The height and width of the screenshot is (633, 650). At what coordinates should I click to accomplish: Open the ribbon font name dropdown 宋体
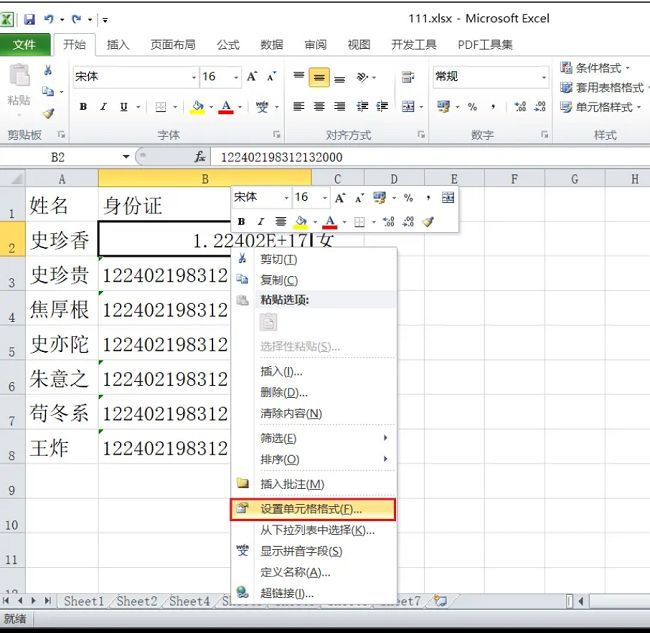click(x=193, y=77)
